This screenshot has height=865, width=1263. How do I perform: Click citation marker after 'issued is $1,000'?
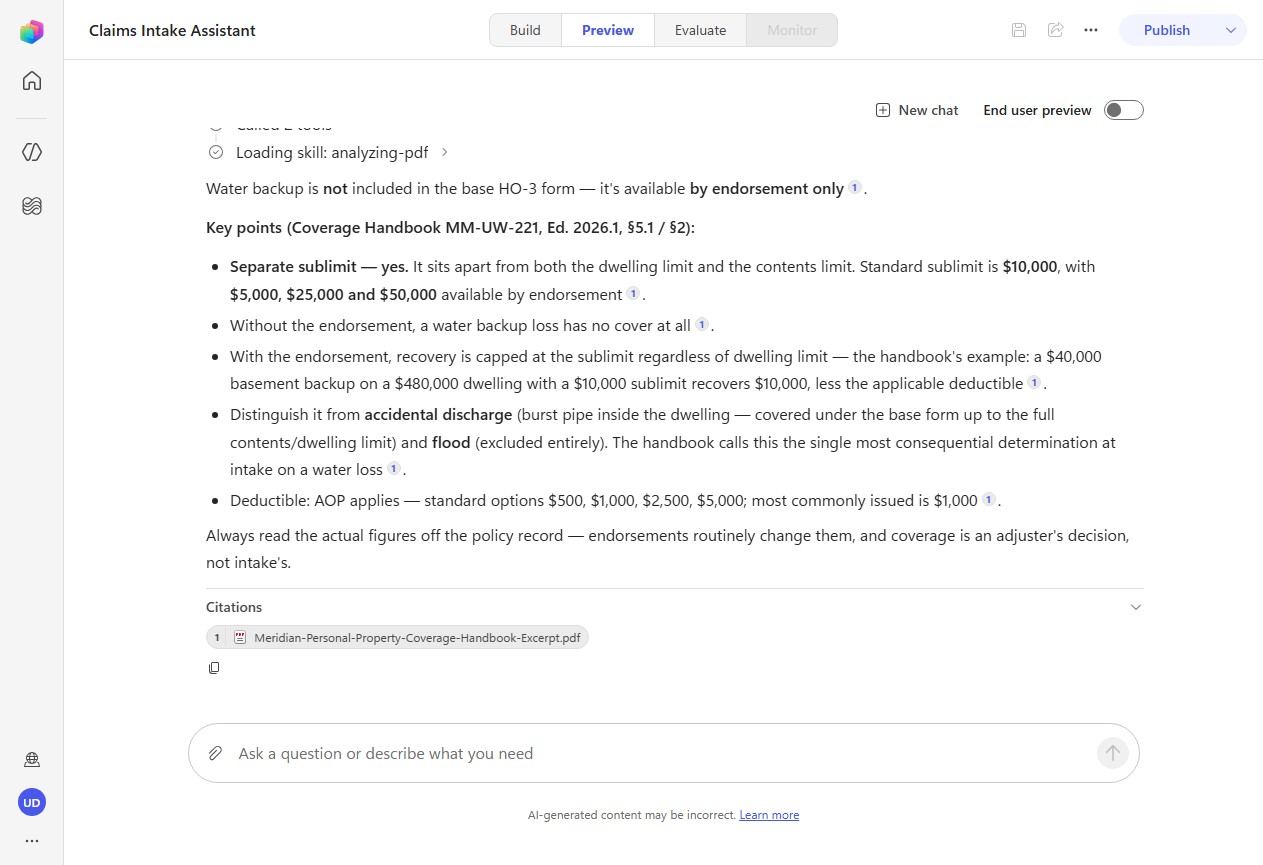[988, 499]
